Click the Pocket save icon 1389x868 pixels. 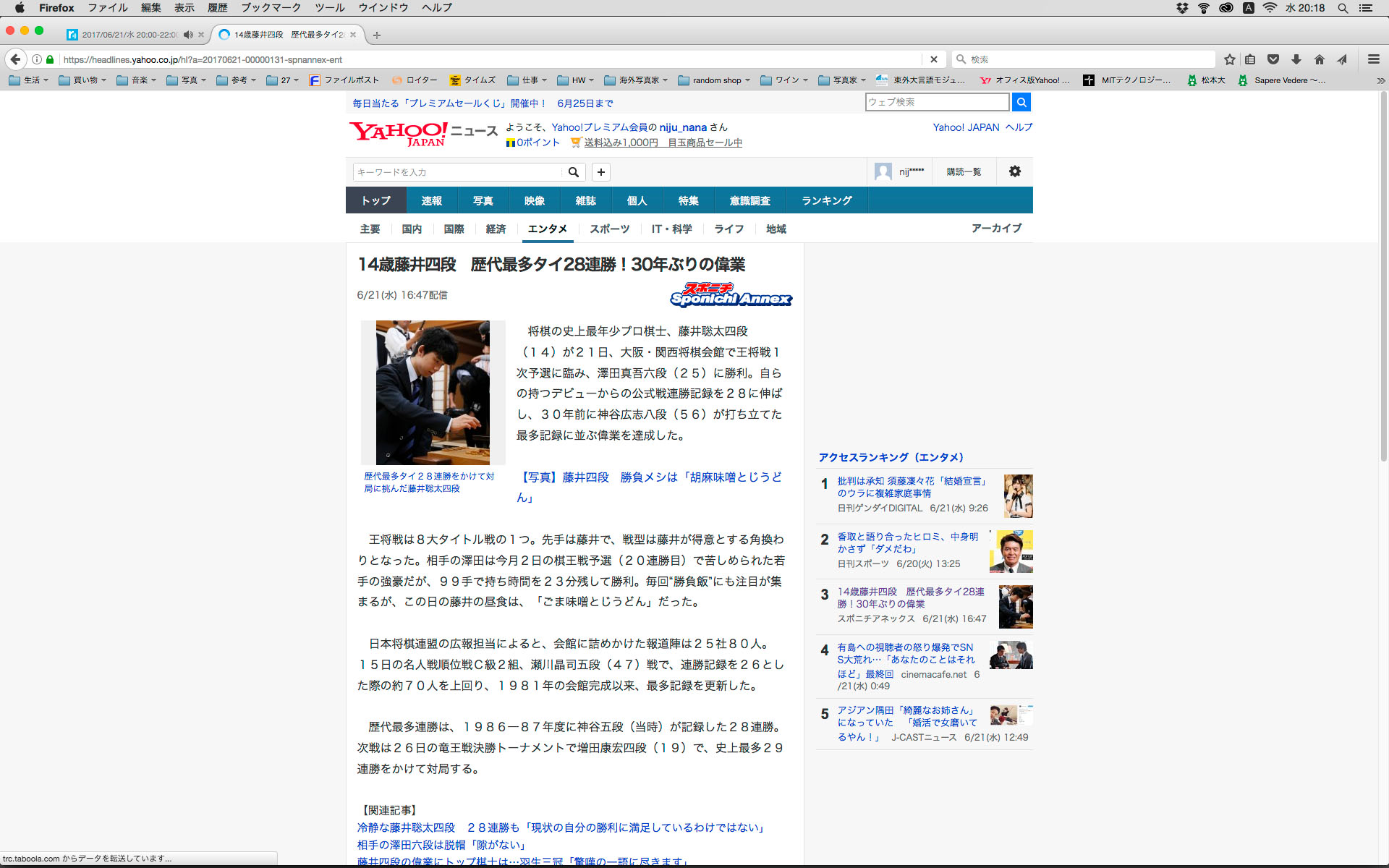[x=1273, y=59]
